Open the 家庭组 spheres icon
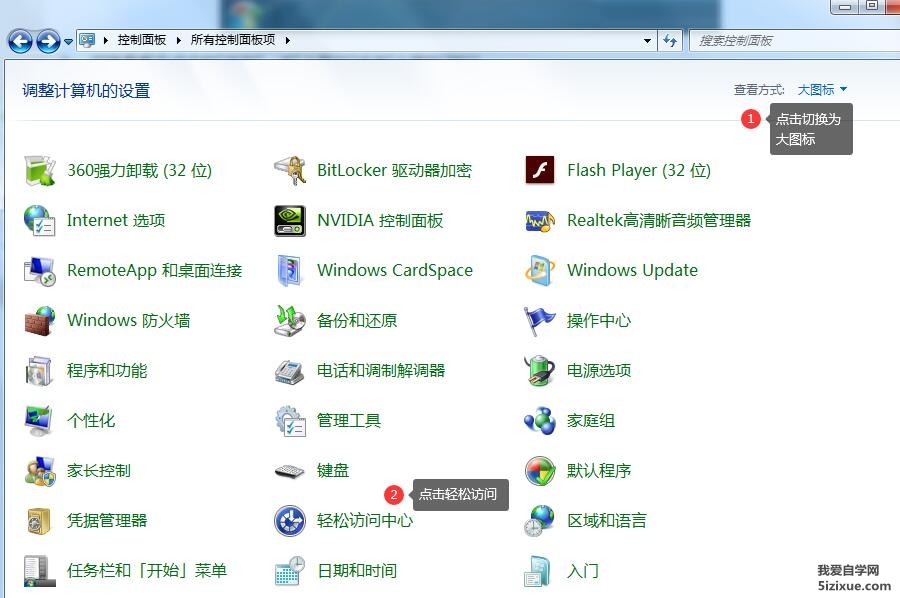Image resolution: width=900 pixels, height=598 pixels. 540,421
